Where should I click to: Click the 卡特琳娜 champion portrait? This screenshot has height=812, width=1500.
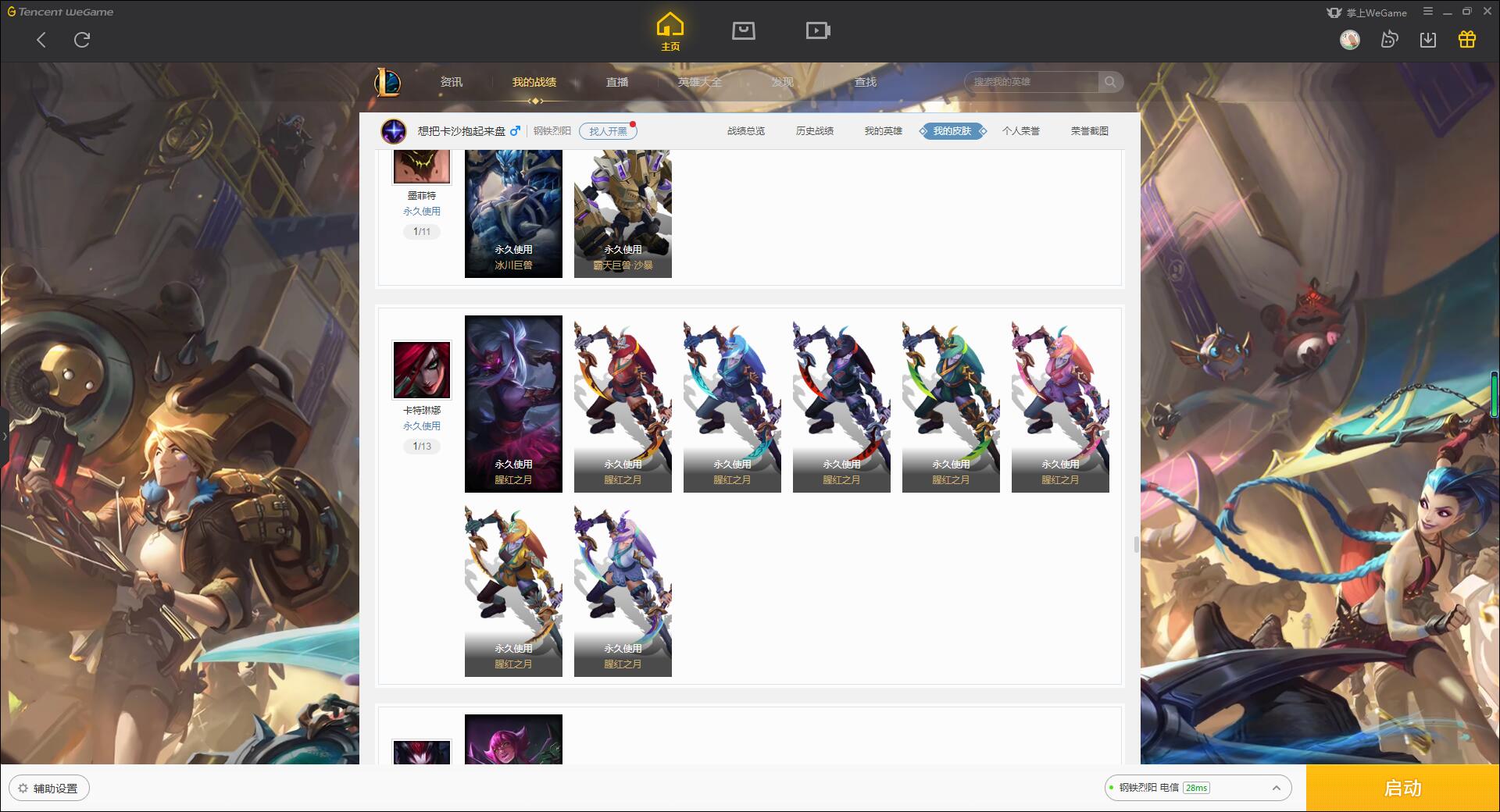(422, 369)
